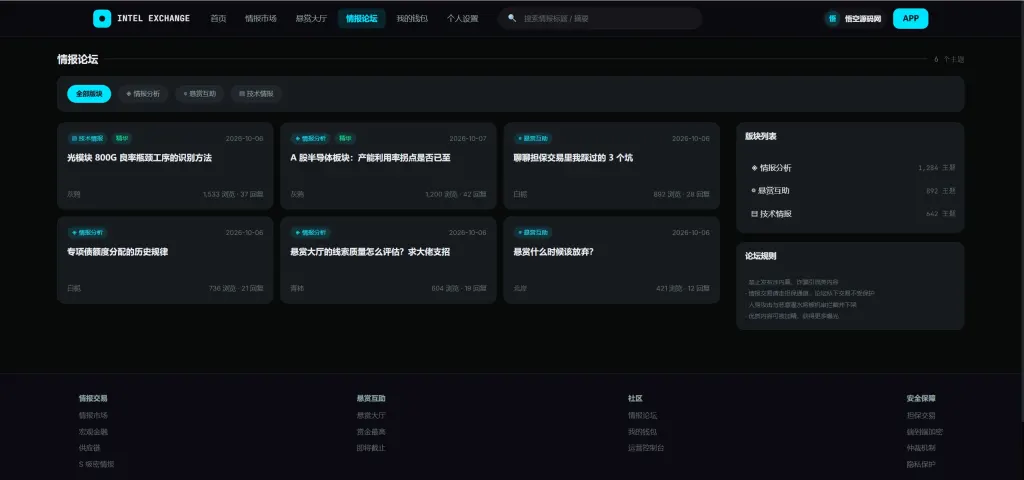Viewport: 1024px width, 480px height.
Task: Open the 悟空源码网 user avatar
Action: pyautogui.click(x=832, y=18)
